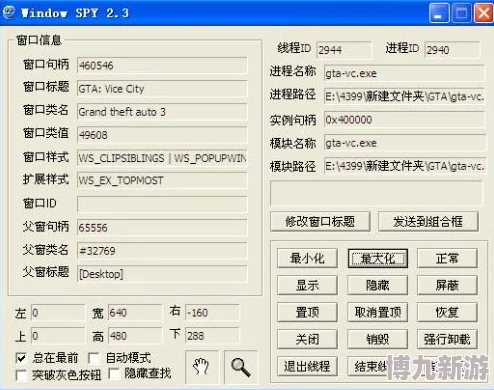Click the 右 field showing -160
This screenshot has height=390, width=494.
click(x=212, y=313)
